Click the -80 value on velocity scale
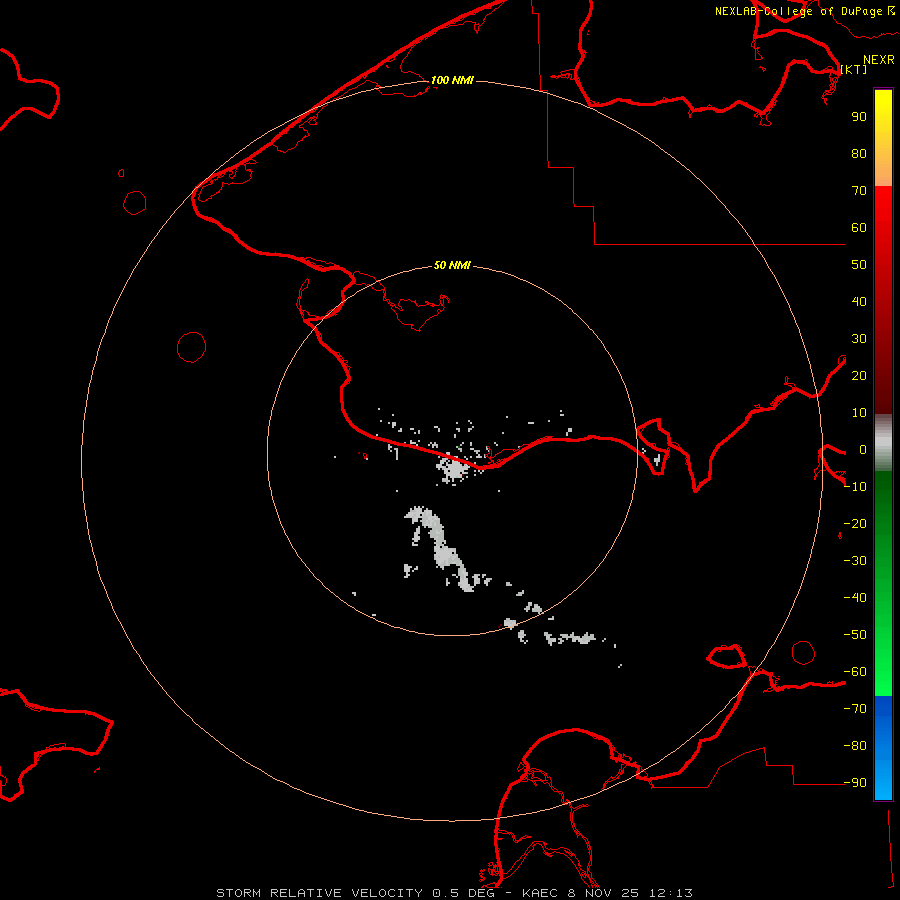This screenshot has height=900, width=900. (x=855, y=746)
